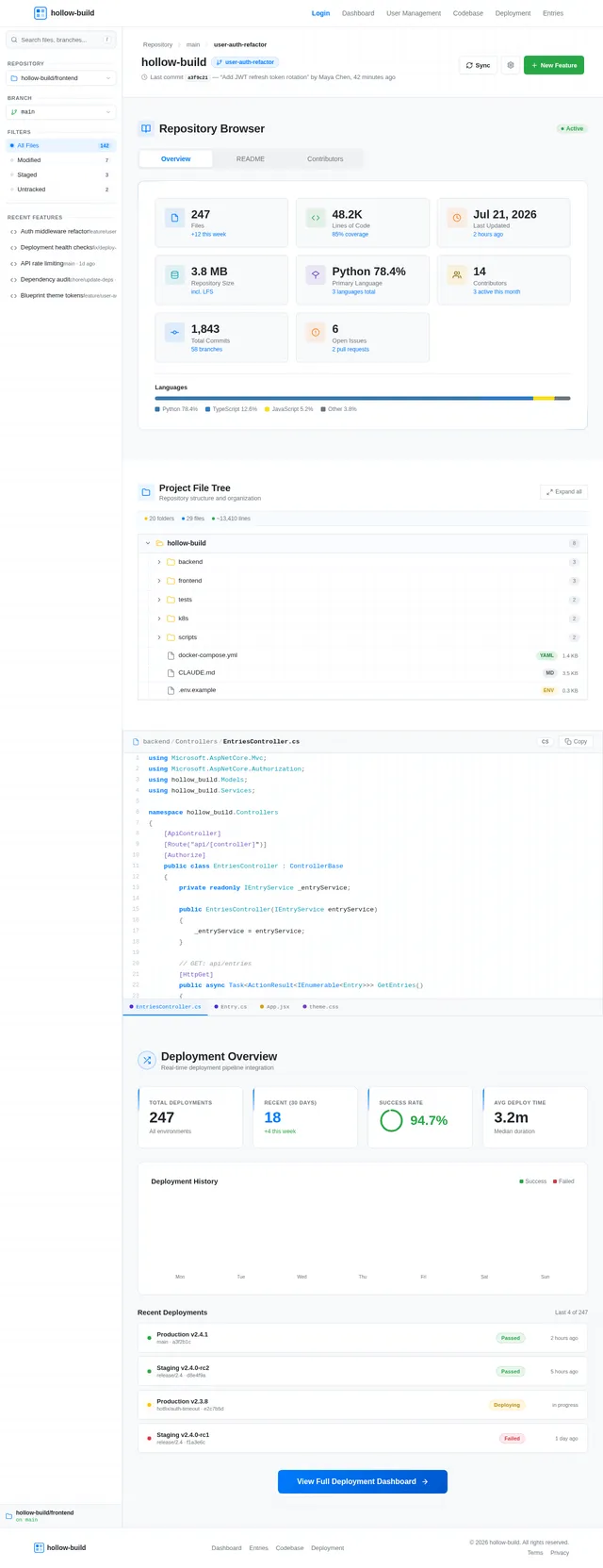Open the theme.css file tab
This screenshot has height=1568, width=603.
320,1007
